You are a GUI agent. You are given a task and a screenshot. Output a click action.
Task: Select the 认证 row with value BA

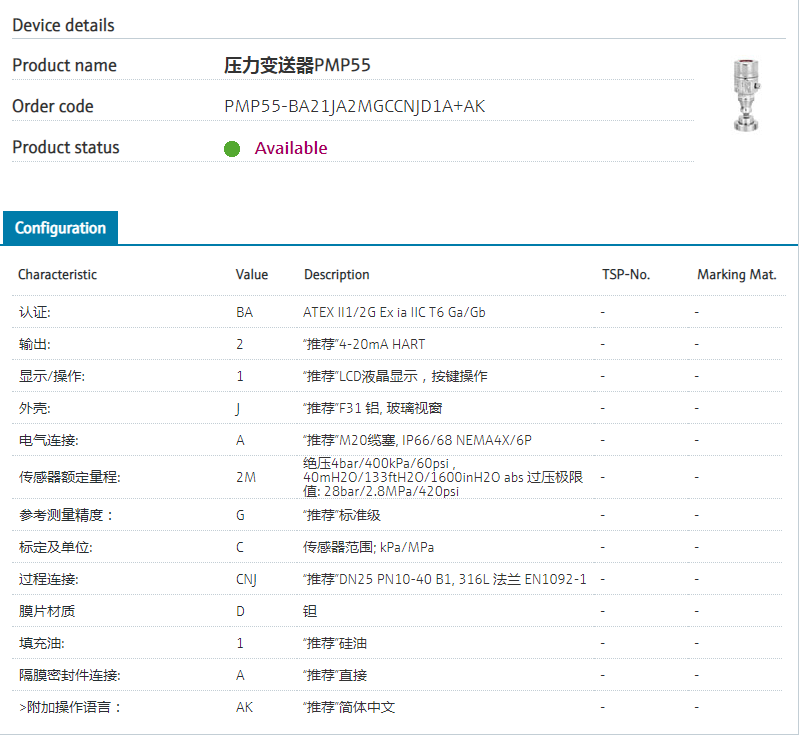pyautogui.click(x=34, y=312)
